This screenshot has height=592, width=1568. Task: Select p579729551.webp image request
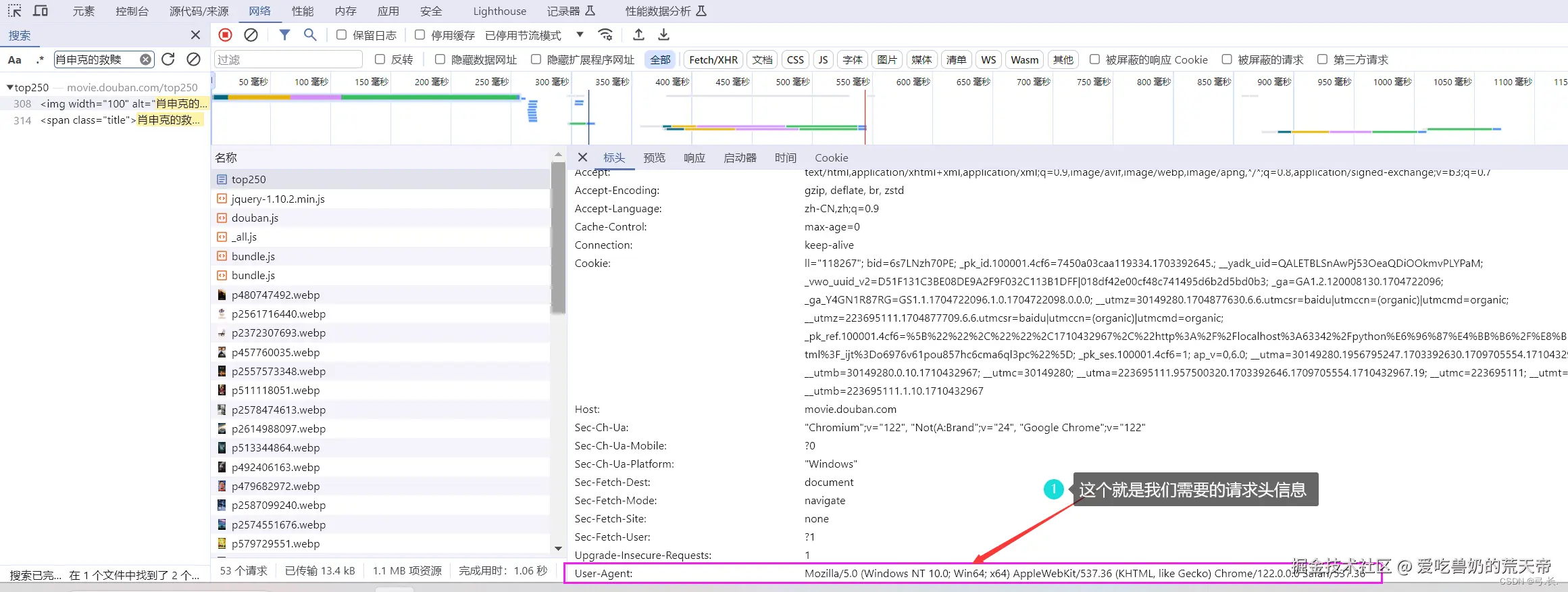382,543
